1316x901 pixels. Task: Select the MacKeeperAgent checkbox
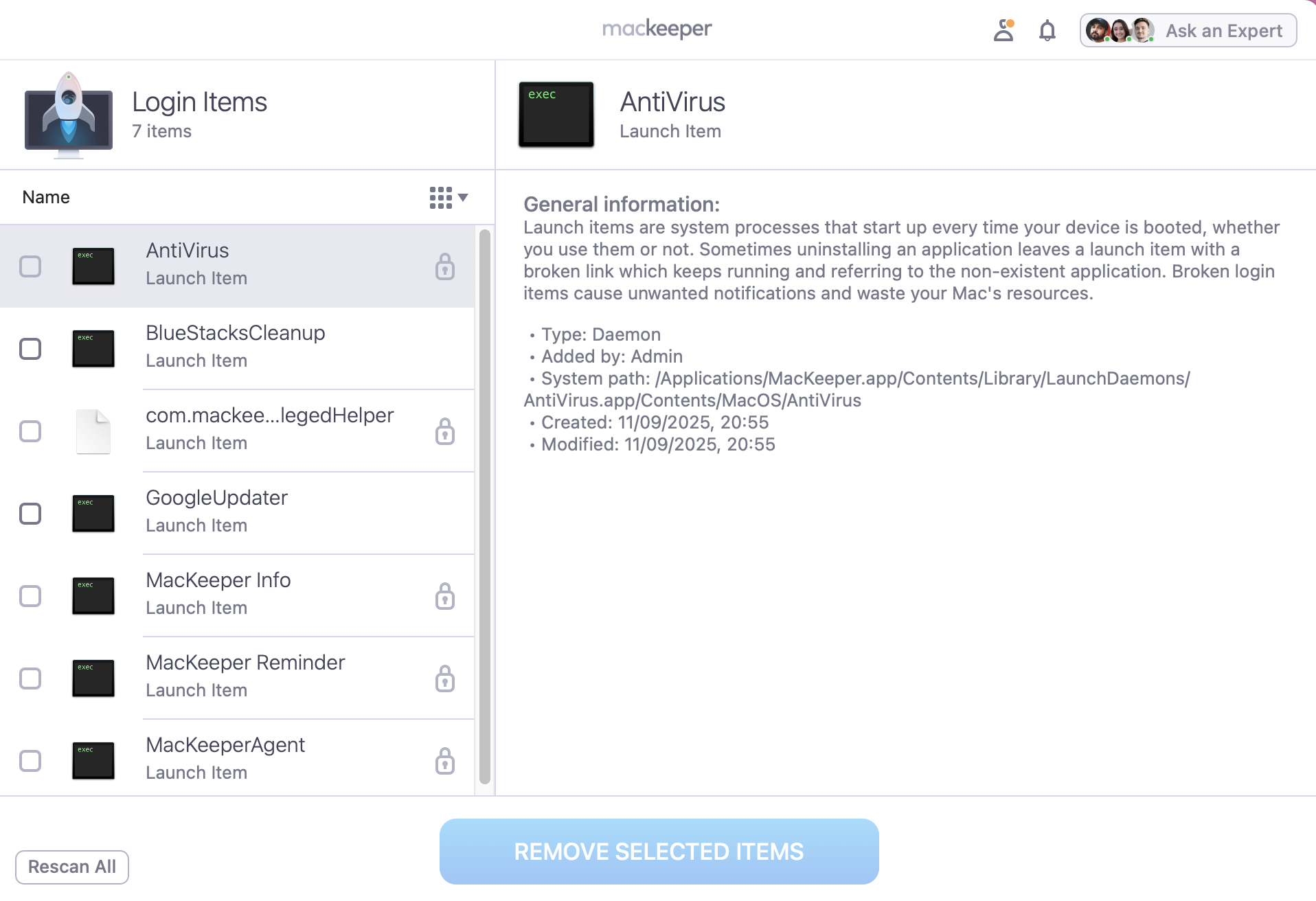[30, 761]
